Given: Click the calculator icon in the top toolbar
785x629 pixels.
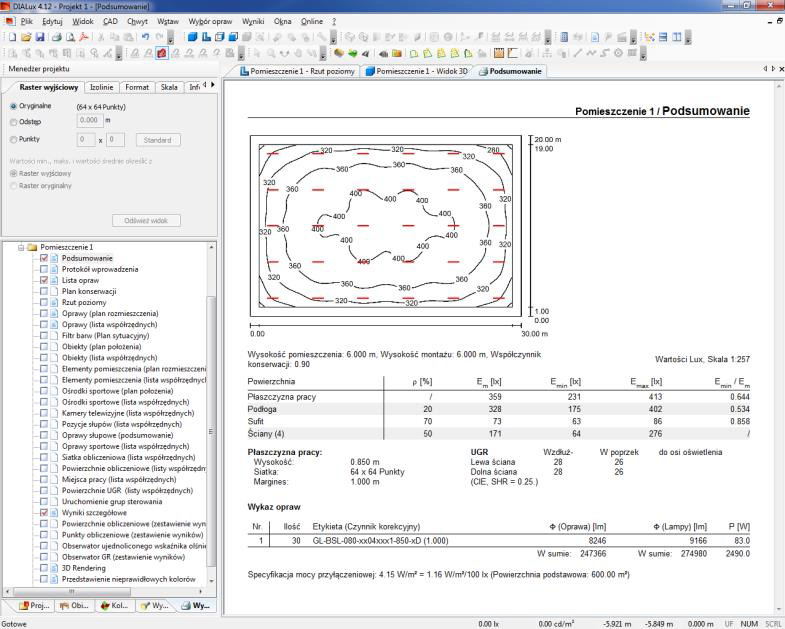Looking at the screenshot, I should pos(564,37).
